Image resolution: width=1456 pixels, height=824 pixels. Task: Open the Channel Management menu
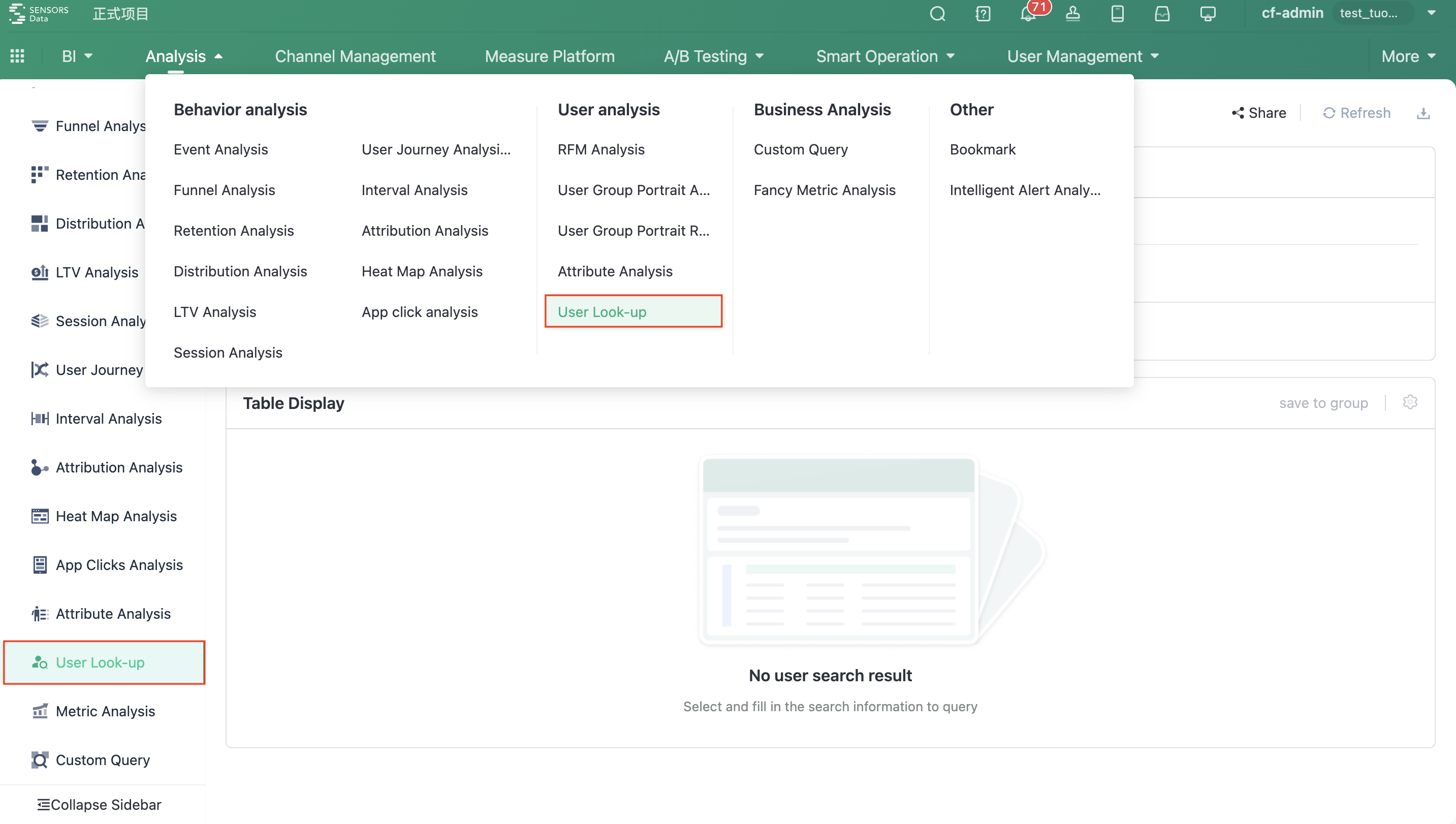pos(355,56)
